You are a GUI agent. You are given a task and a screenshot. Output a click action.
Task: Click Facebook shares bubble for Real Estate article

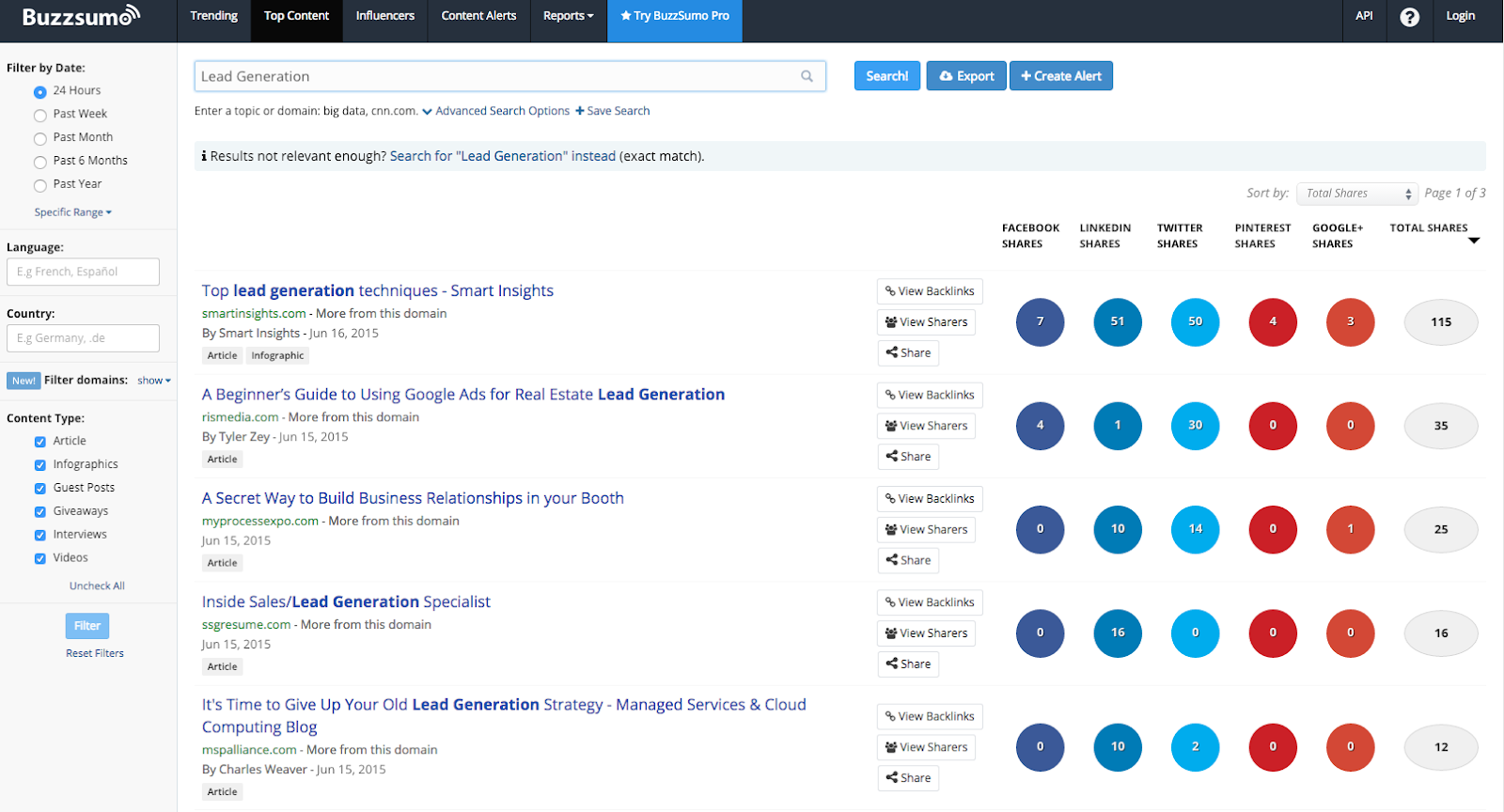pos(1040,426)
